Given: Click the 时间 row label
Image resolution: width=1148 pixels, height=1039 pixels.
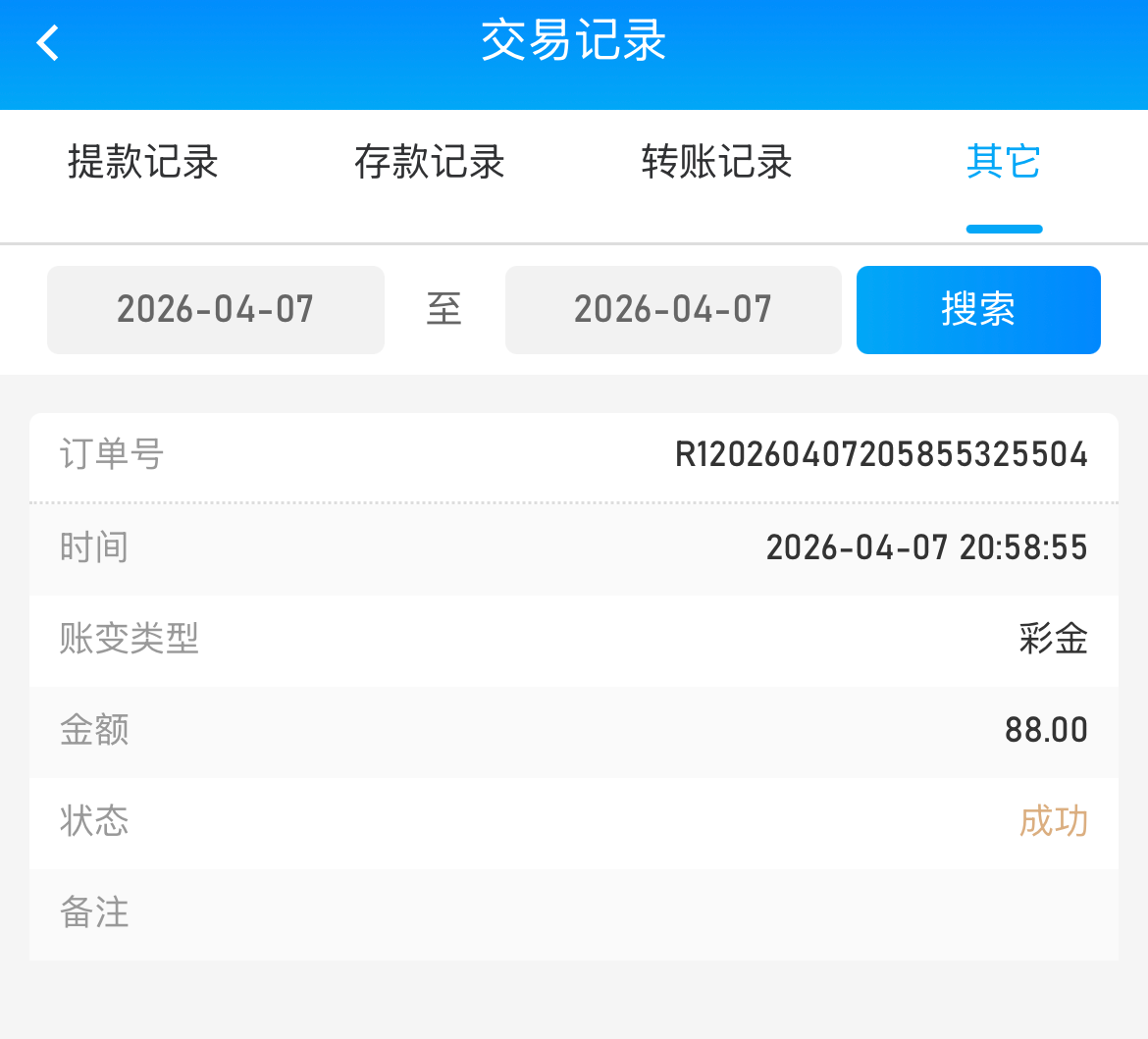Looking at the screenshot, I should pyautogui.click(x=94, y=547).
